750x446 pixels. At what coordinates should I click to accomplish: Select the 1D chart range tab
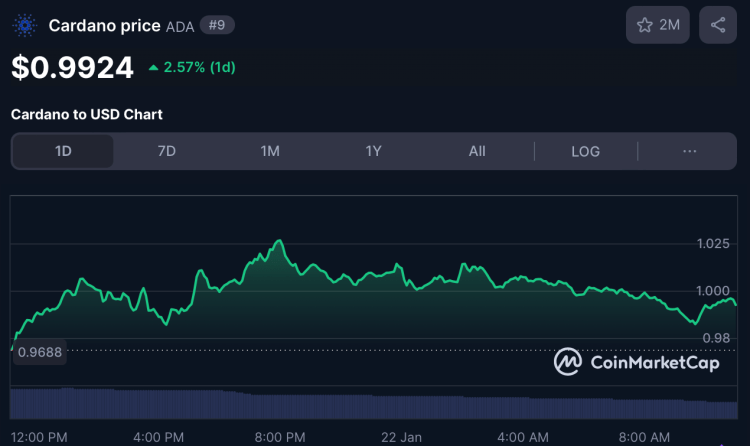pyautogui.click(x=63, y=151)
